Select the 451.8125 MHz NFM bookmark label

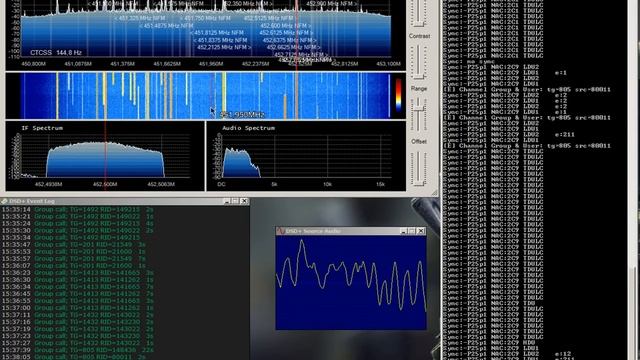pos(217,33)
